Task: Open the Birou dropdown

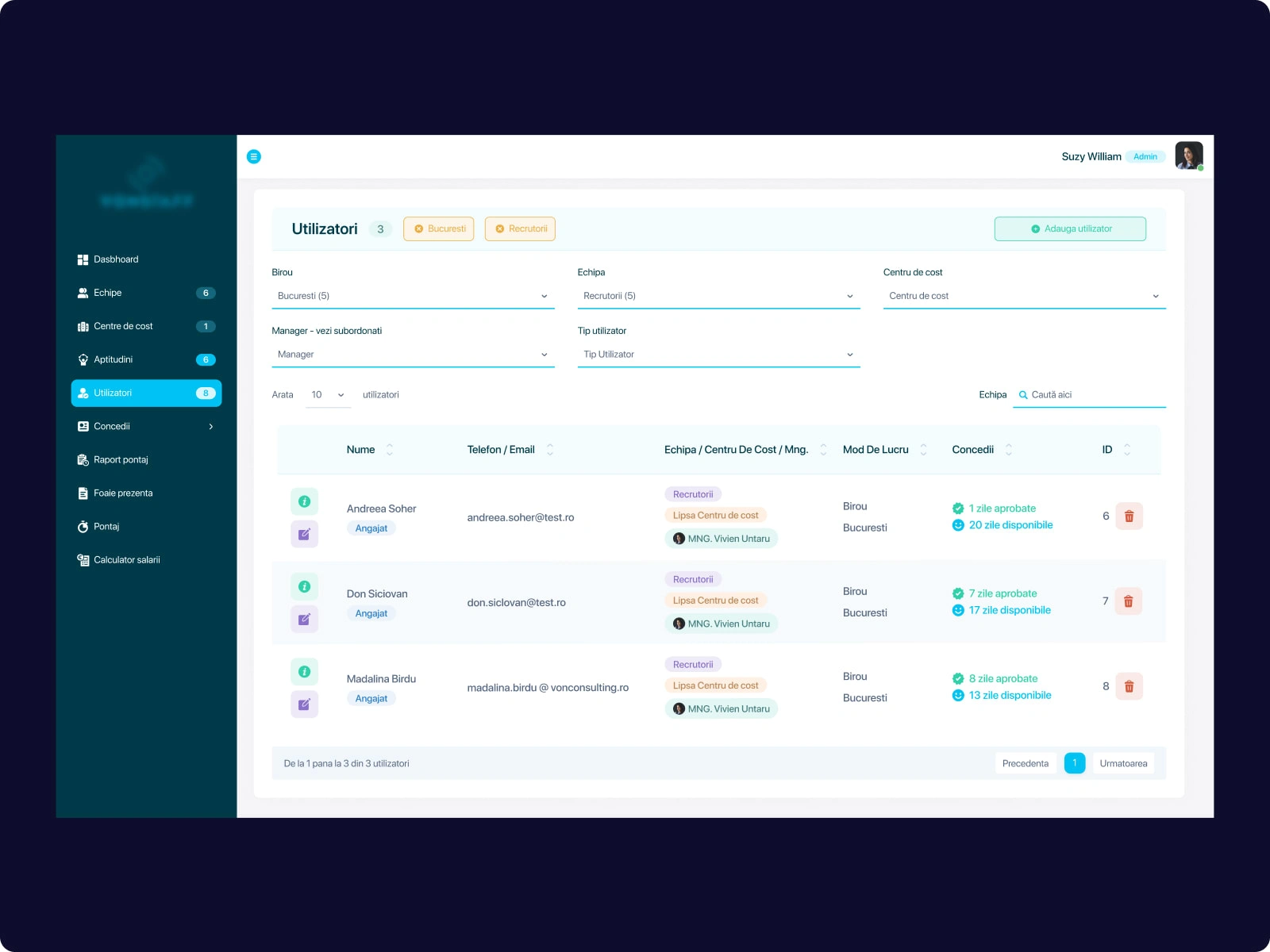Action: click(413, 296)
